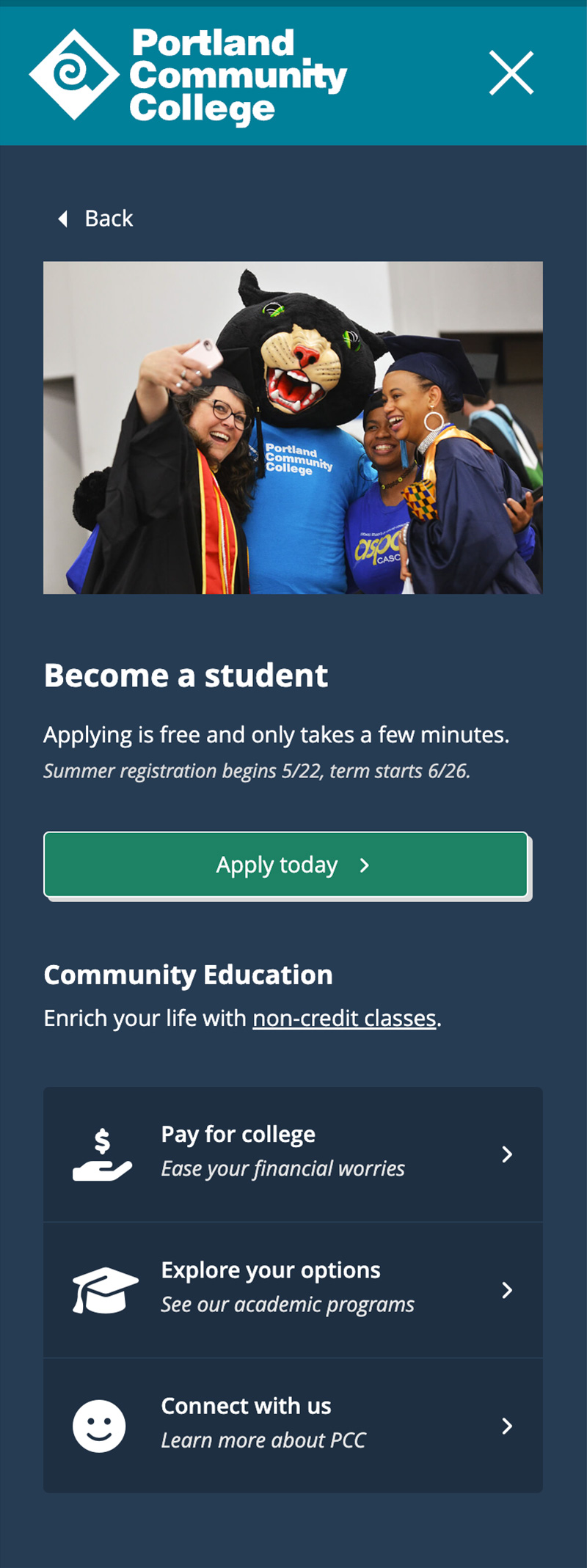Go back using the Back label

109,219
